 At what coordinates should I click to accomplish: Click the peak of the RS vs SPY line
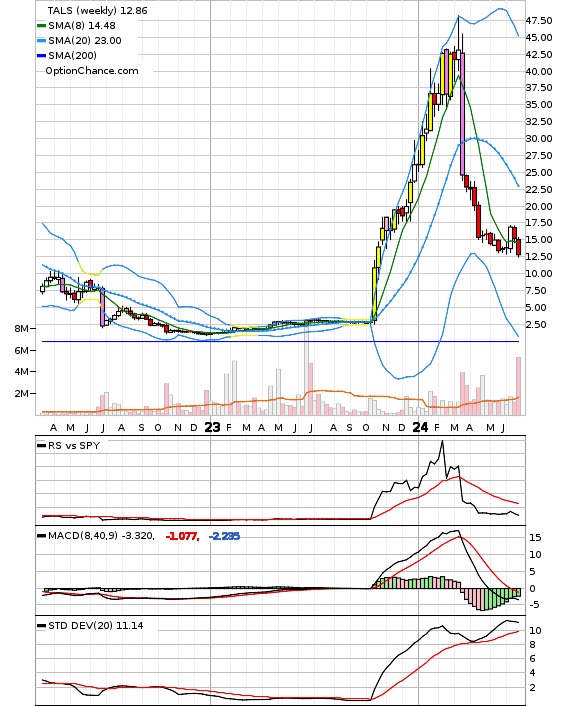pyautogui.click(x=442, y=441)
